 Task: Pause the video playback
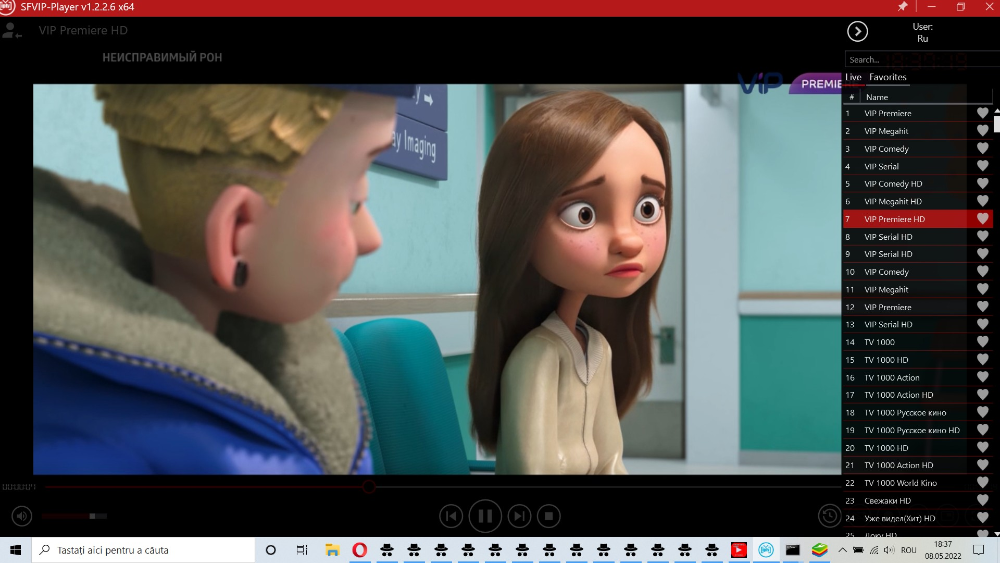coord(485,516)
